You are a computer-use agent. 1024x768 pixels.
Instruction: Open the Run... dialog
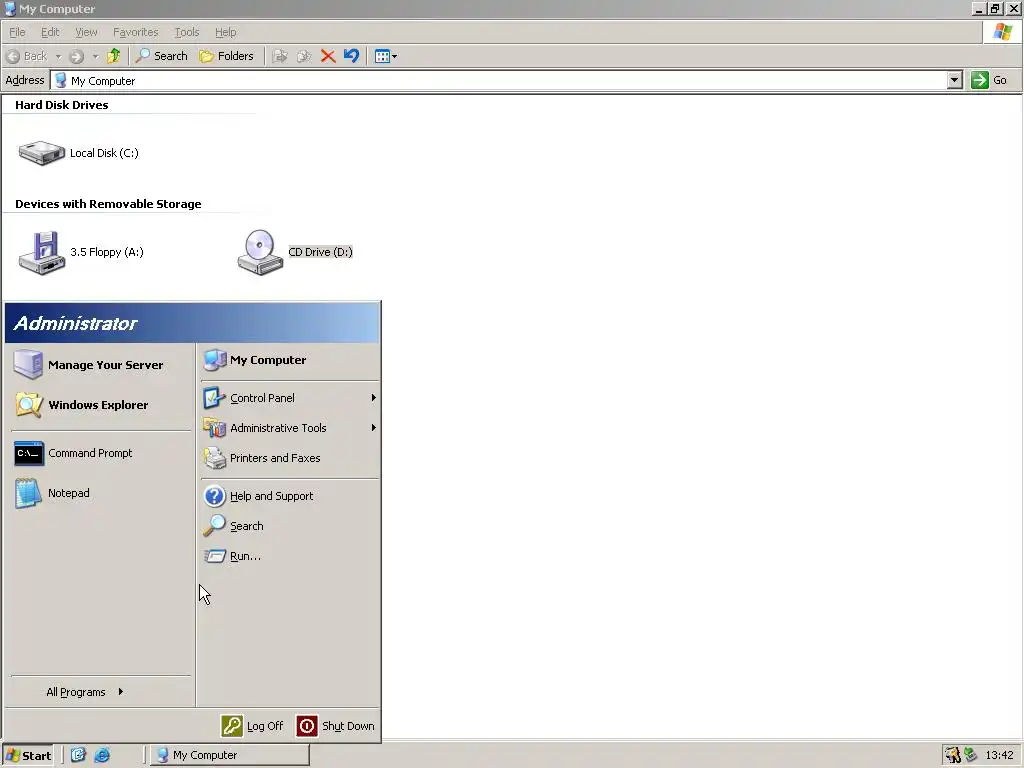[289, 556]
